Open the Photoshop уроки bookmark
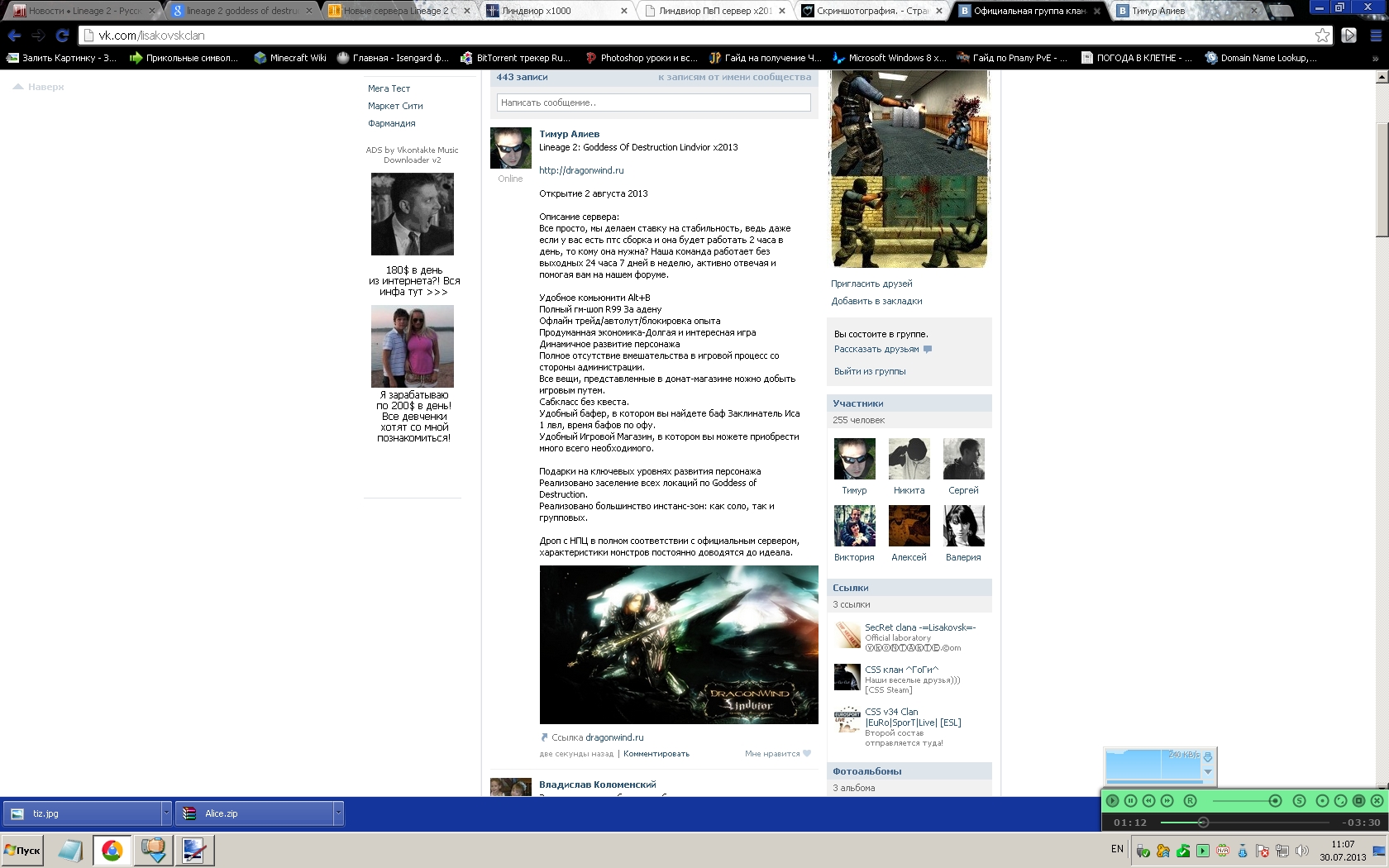 (x=641, y=58)
